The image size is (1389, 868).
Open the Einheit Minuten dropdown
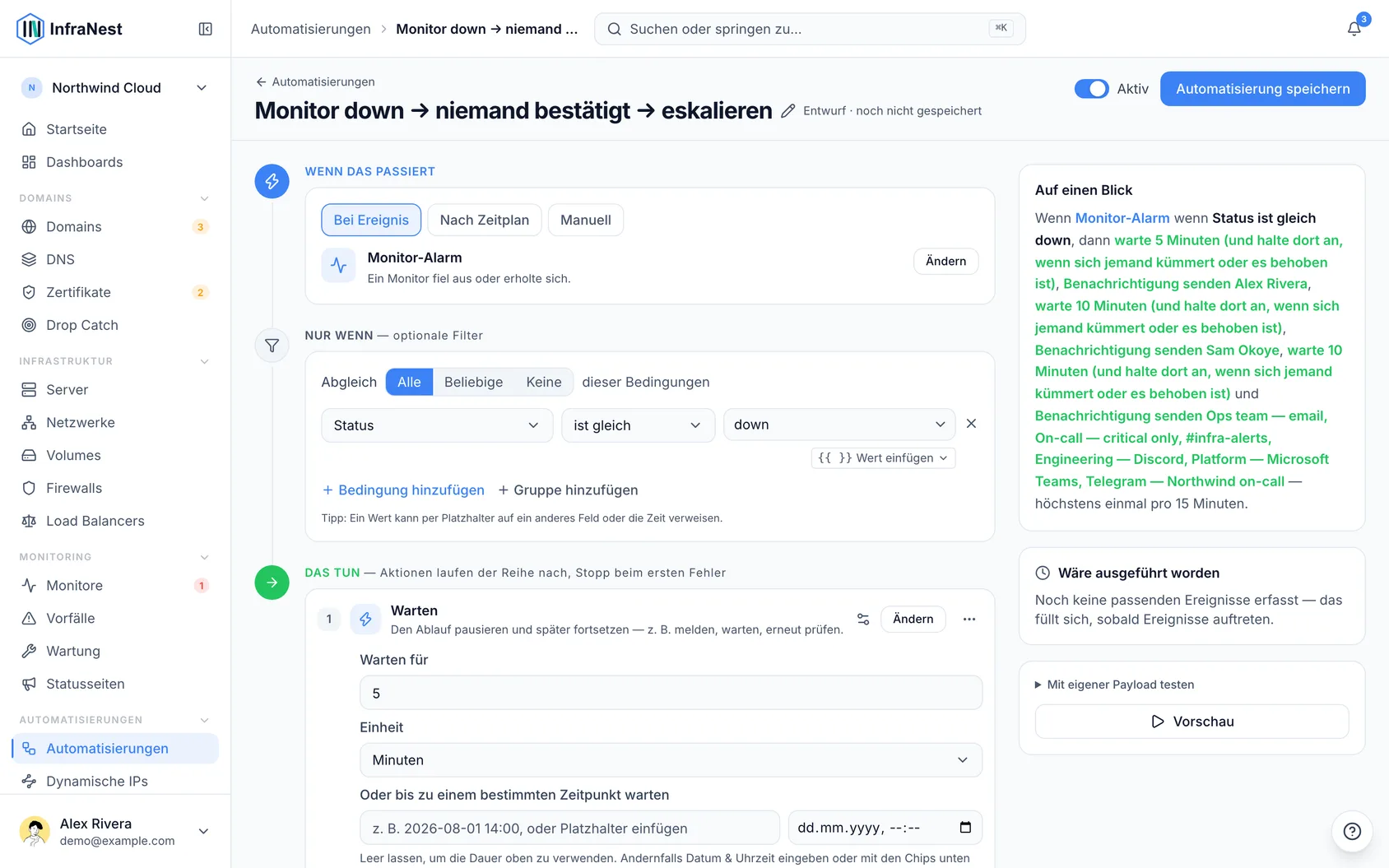pyautogui.click(x=671, y=760)
